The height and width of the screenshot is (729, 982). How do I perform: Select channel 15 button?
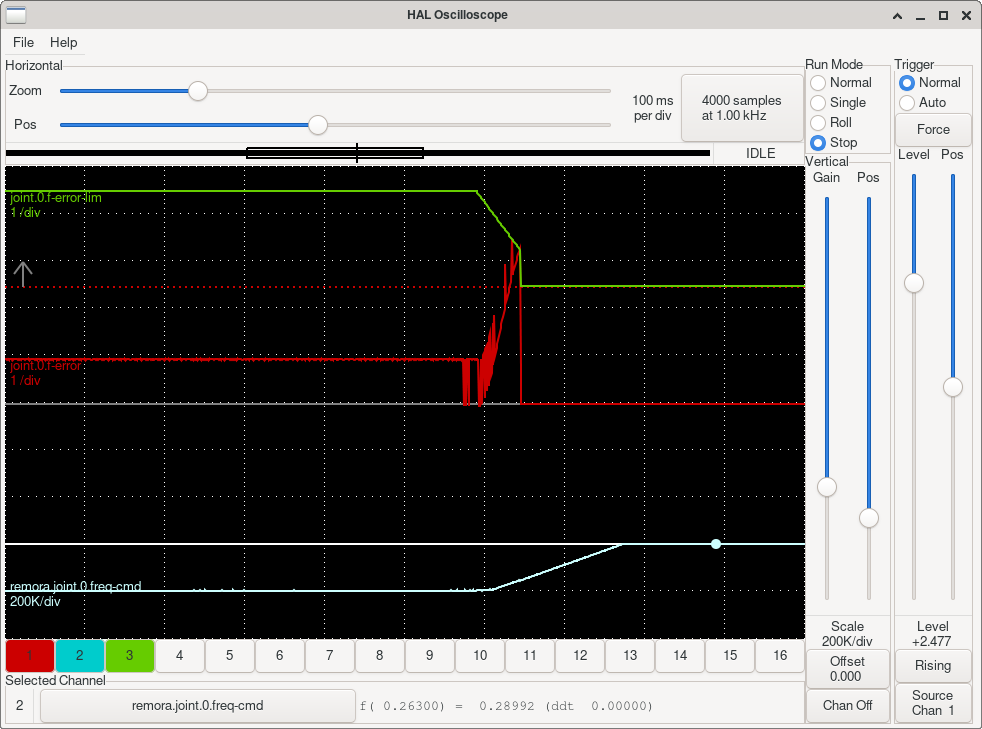click(x=730, y=656)
